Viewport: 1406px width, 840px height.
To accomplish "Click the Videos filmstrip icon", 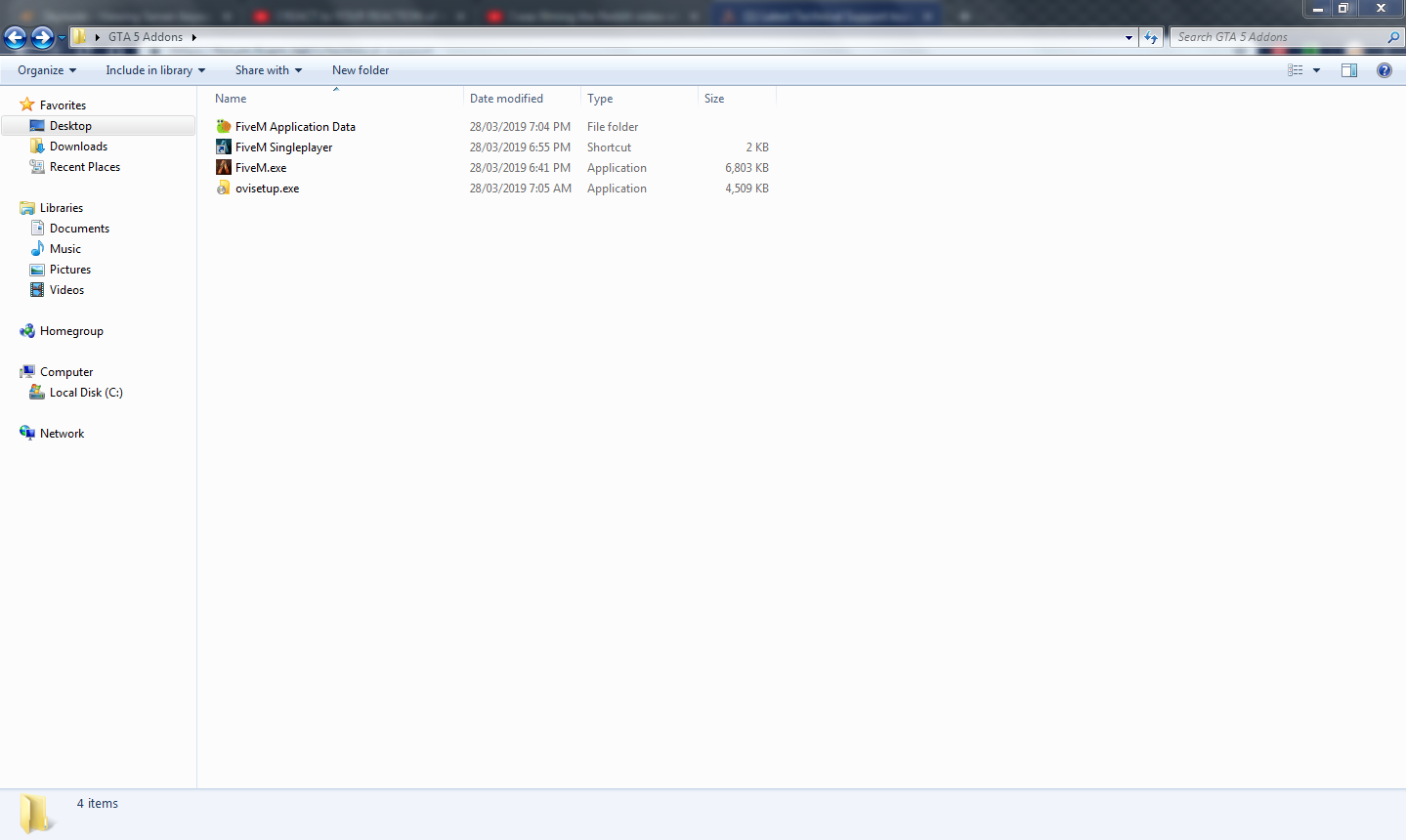I will [x=37, y=290].
